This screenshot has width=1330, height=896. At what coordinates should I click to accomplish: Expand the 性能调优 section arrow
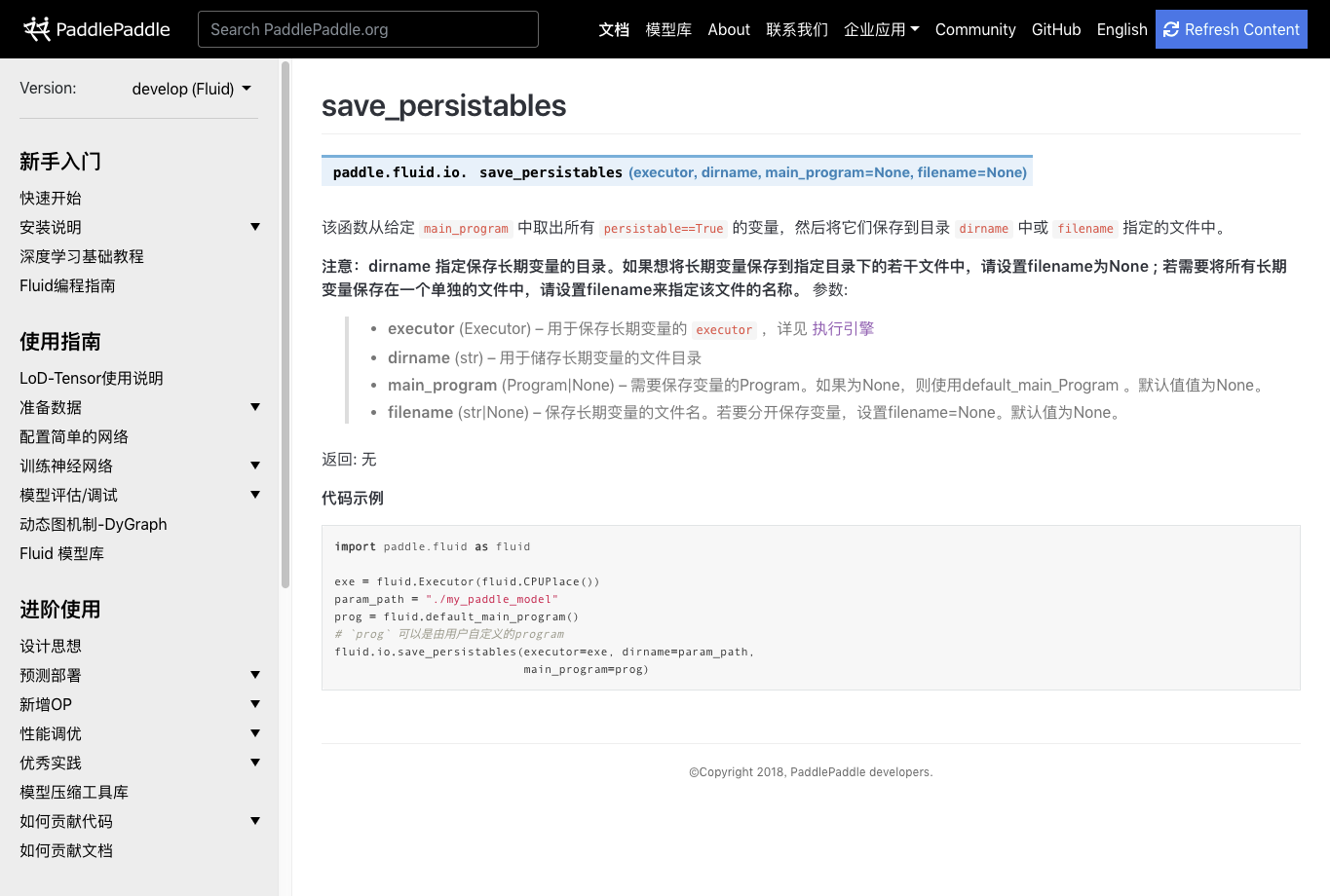click(x=255, y=733)
